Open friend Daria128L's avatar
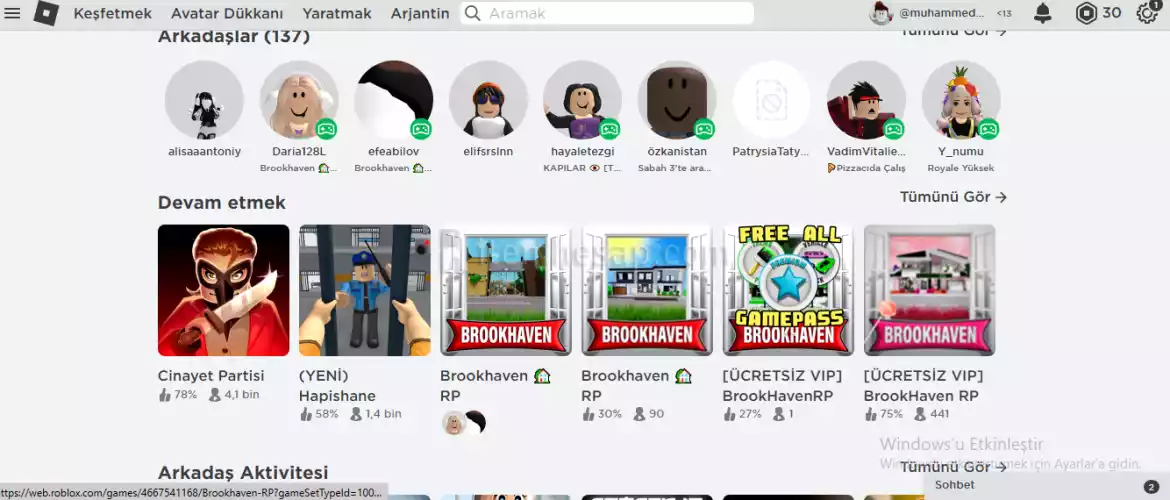This screenshot has height=500, width=1170. [x=299, y=100]
